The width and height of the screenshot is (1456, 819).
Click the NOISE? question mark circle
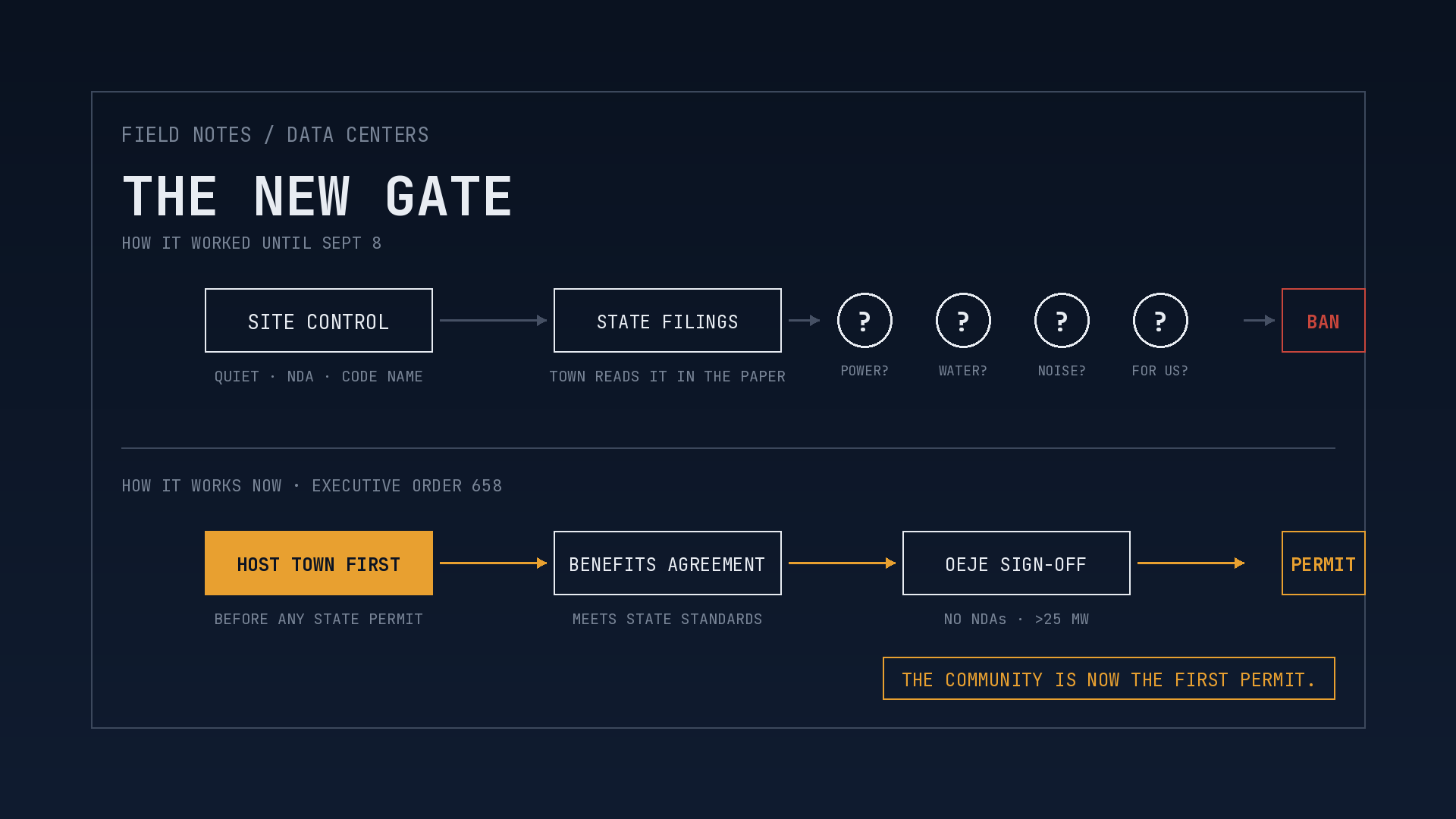tap(1062, 320)
